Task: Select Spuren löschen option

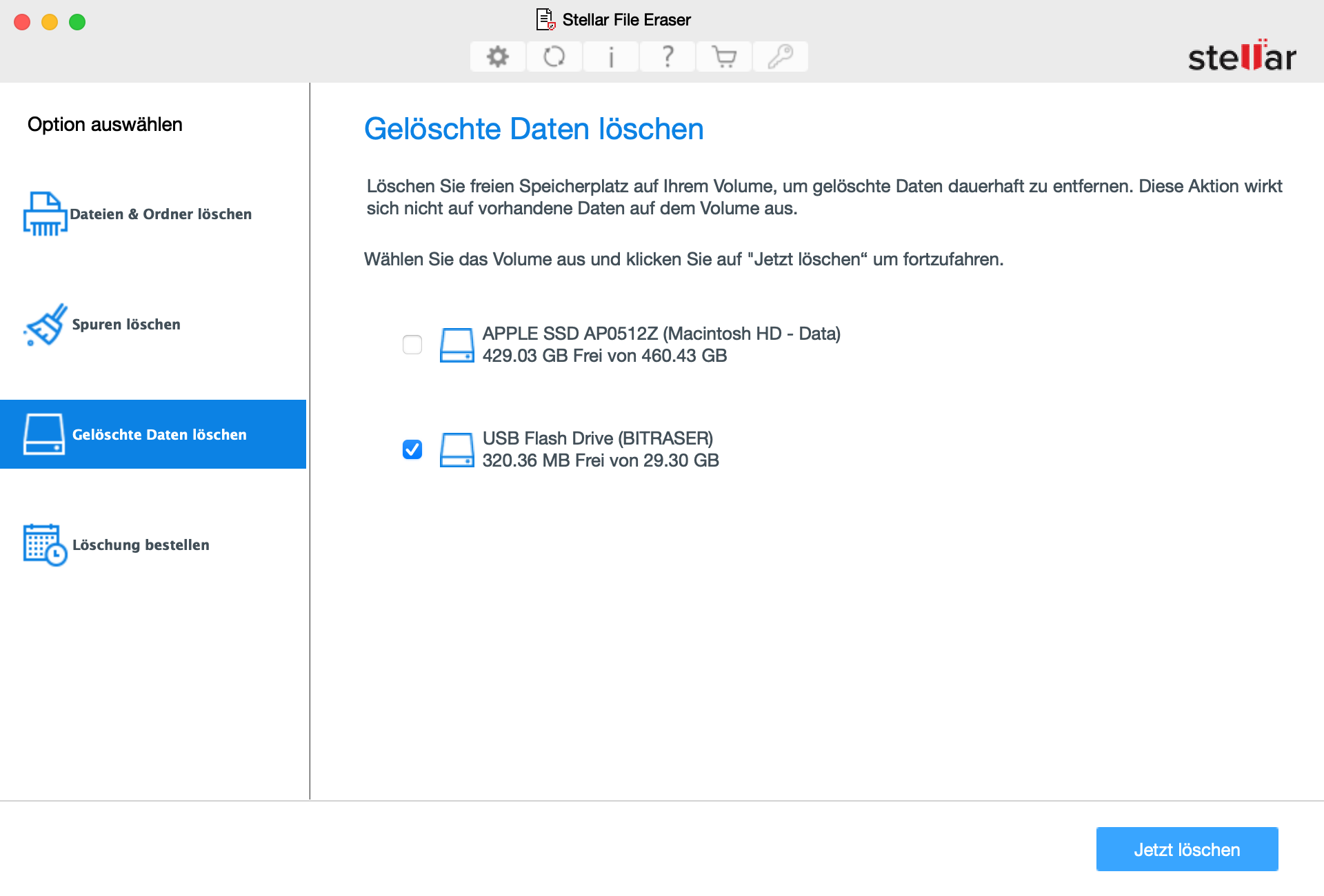Action: pos(153,324)
